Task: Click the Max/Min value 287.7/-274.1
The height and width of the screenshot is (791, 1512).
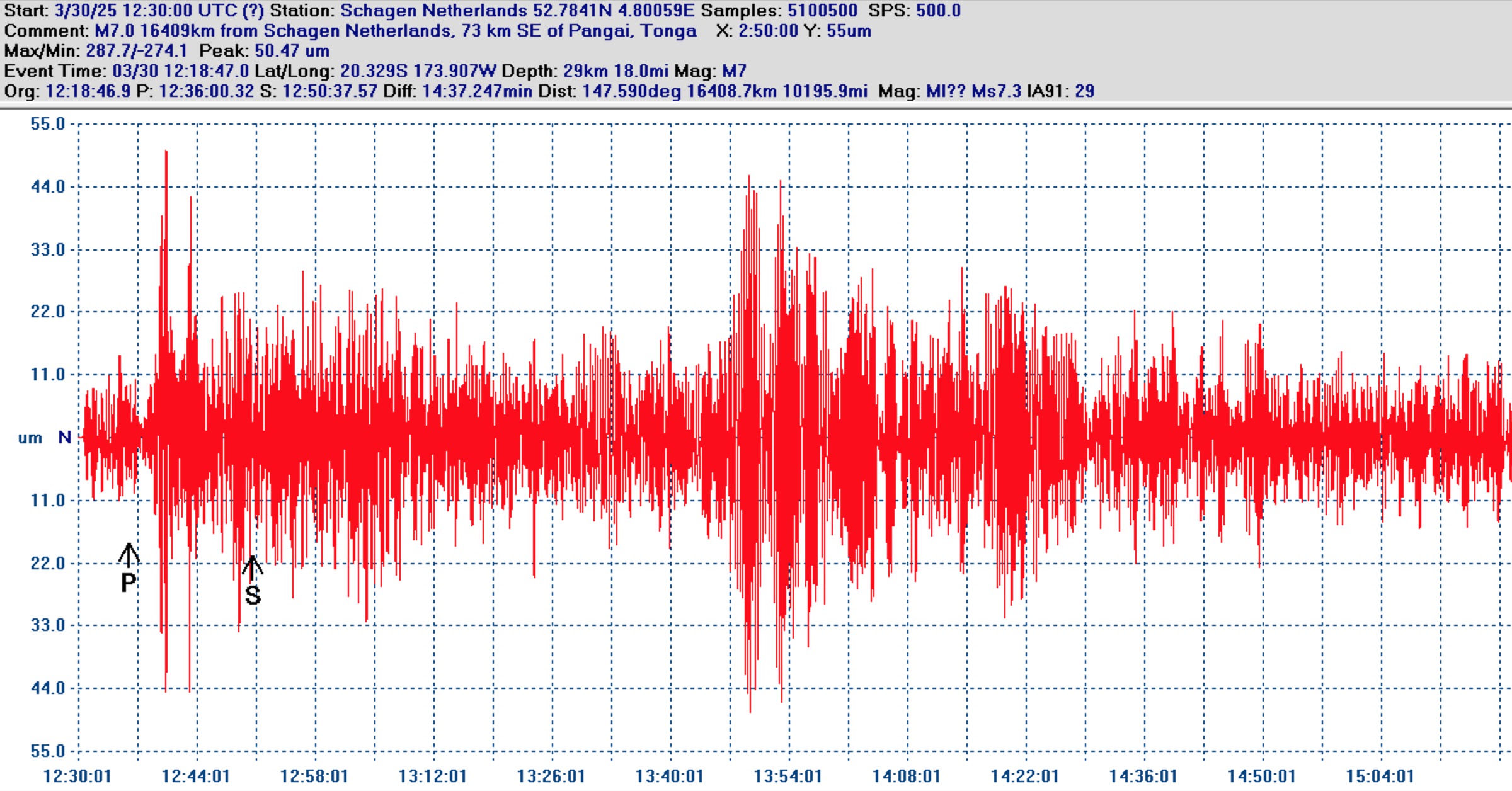Action: pos(136,51)
